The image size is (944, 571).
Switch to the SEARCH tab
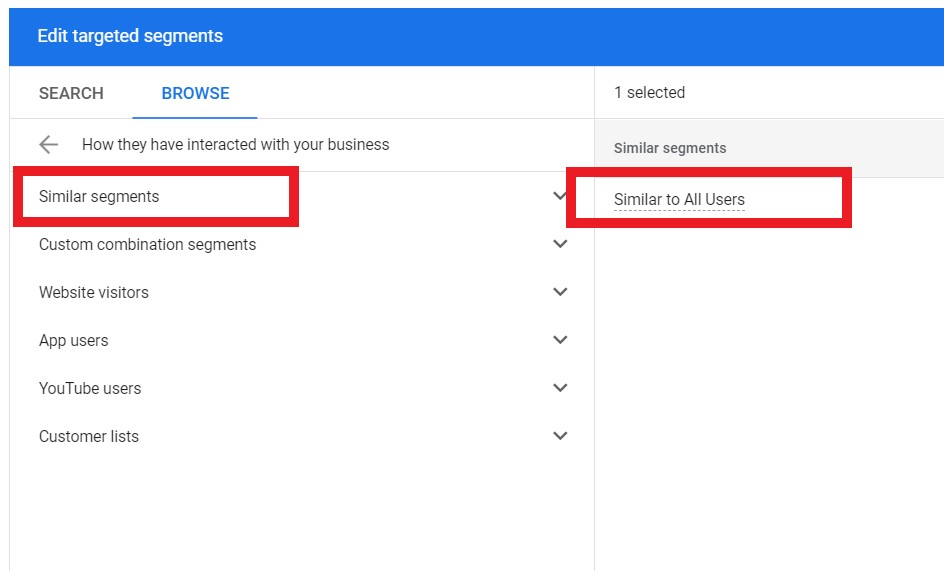point(71,93)
